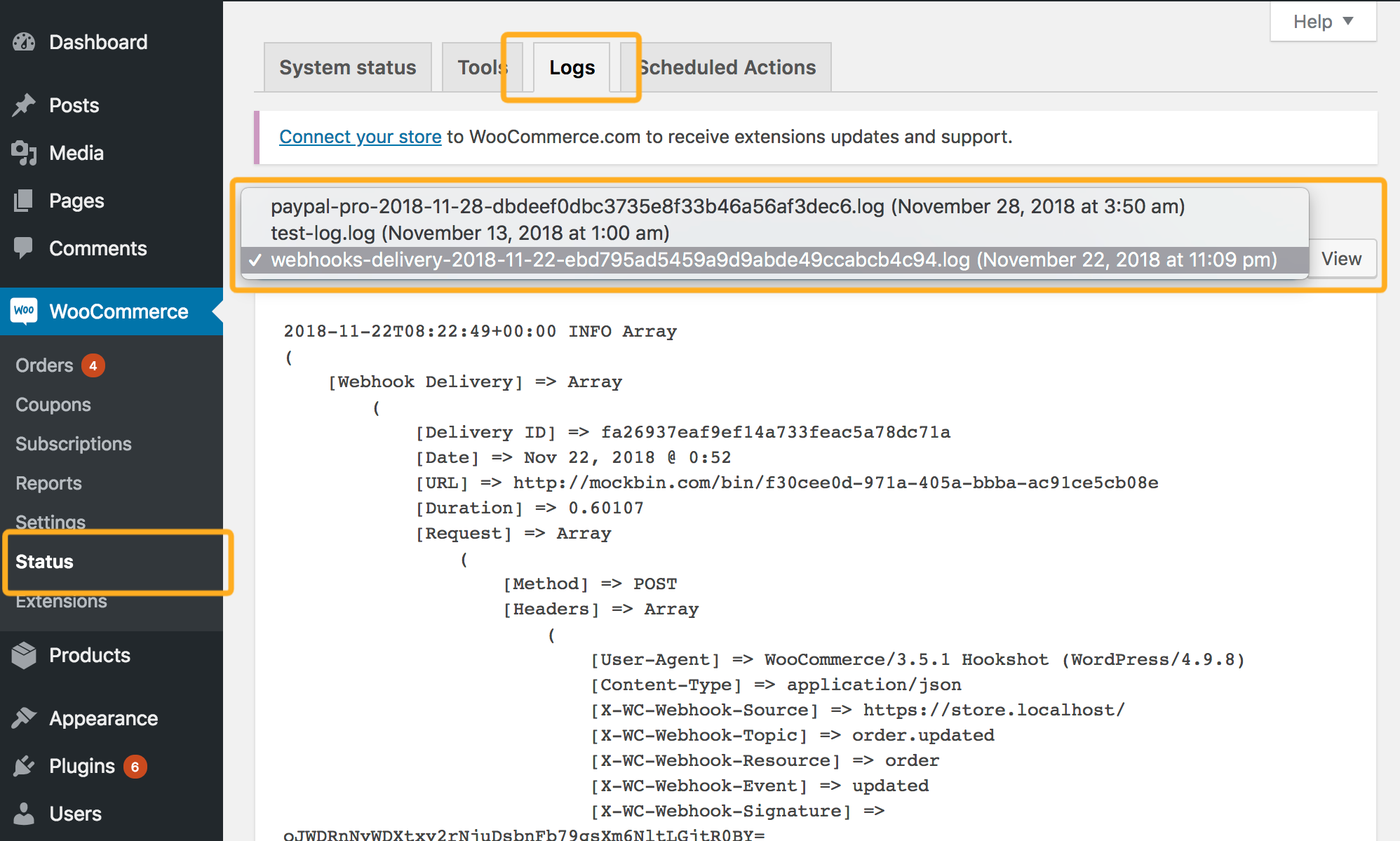Viewport: 1400px width, 841px height.
Task: Click the Appearance paintbrush icon
Action: point(24,718)
